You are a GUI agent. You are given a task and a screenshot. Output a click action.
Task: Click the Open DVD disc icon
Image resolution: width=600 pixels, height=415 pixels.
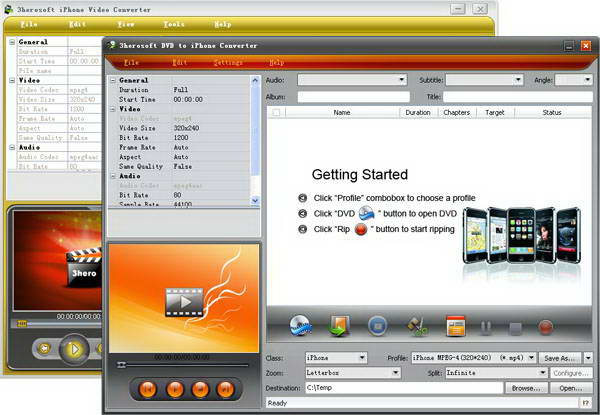pyautogui.click(x=302, y=326)
